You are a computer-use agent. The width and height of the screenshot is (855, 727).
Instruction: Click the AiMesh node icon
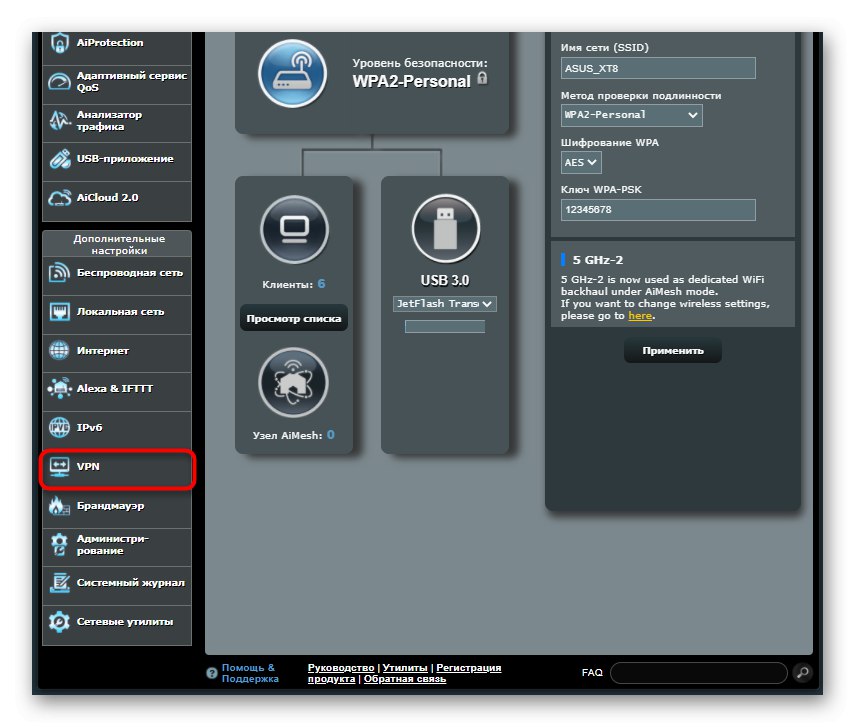[293, 383]
